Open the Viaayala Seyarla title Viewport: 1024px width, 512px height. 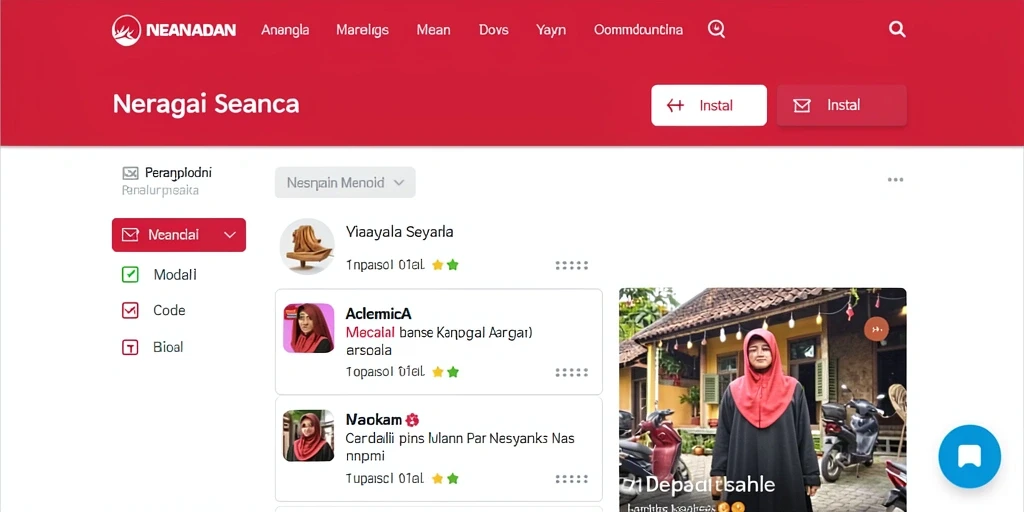click(x=399, y=231)
